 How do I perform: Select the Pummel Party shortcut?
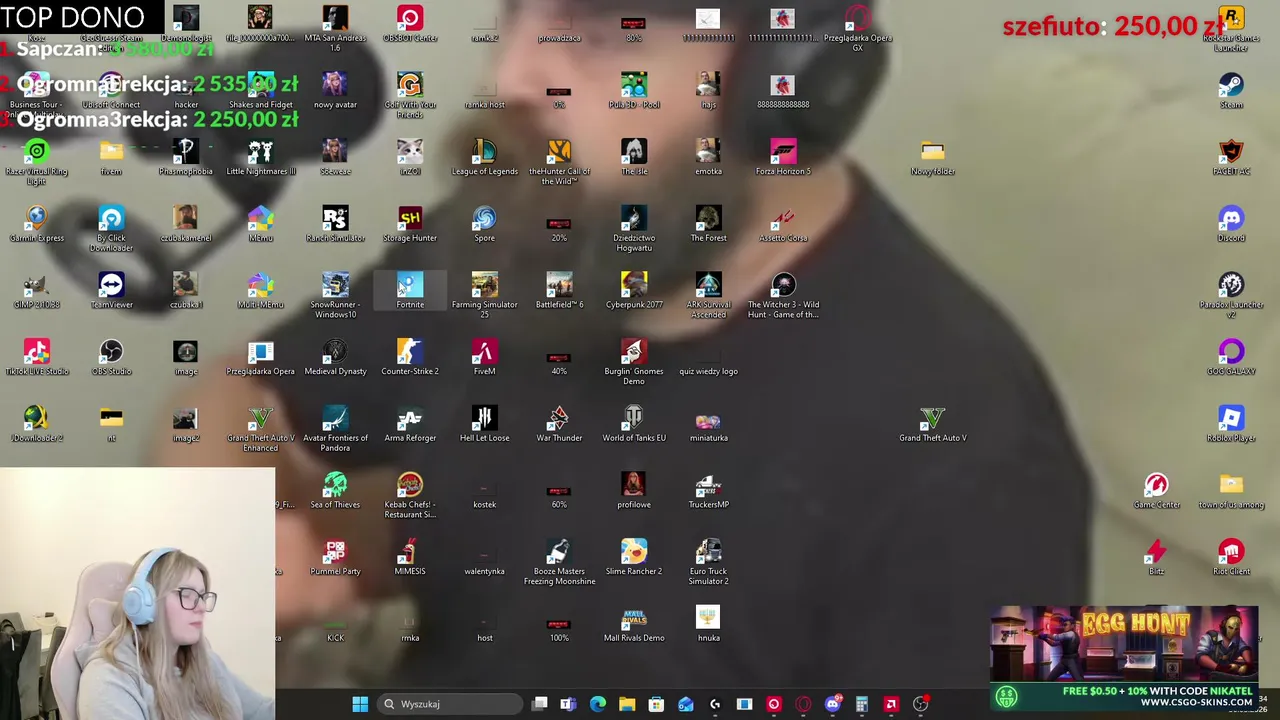pos(335,557)
